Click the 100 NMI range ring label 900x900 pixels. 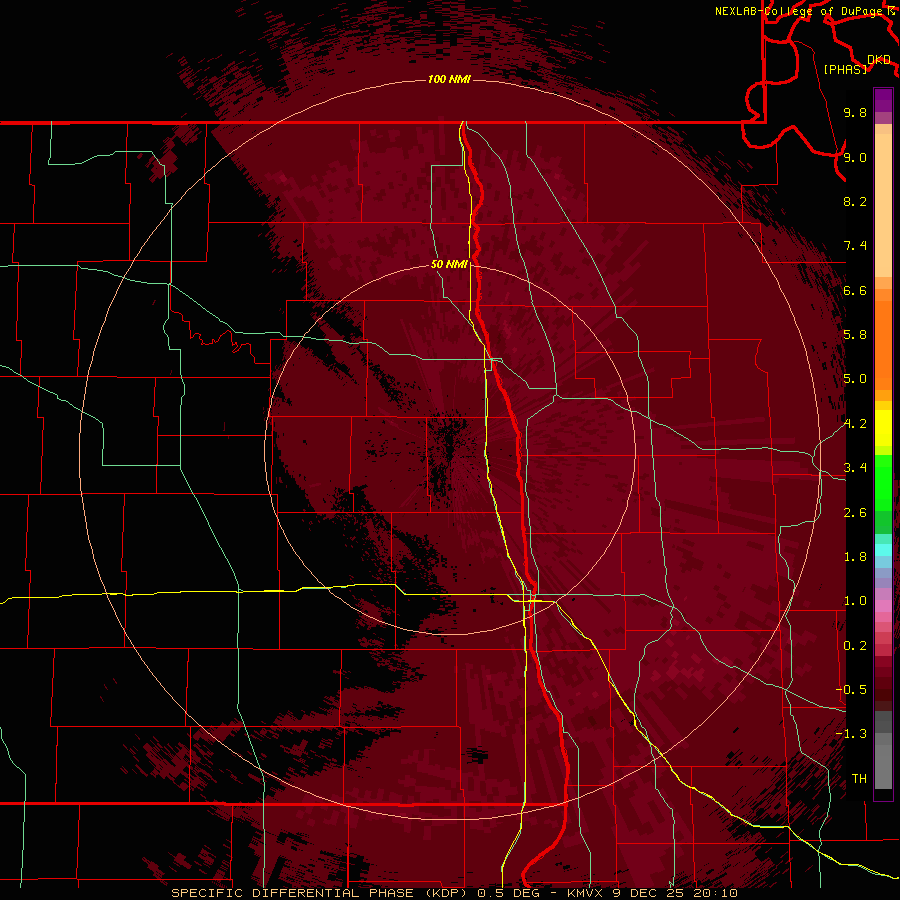click(x=449, y=79)
